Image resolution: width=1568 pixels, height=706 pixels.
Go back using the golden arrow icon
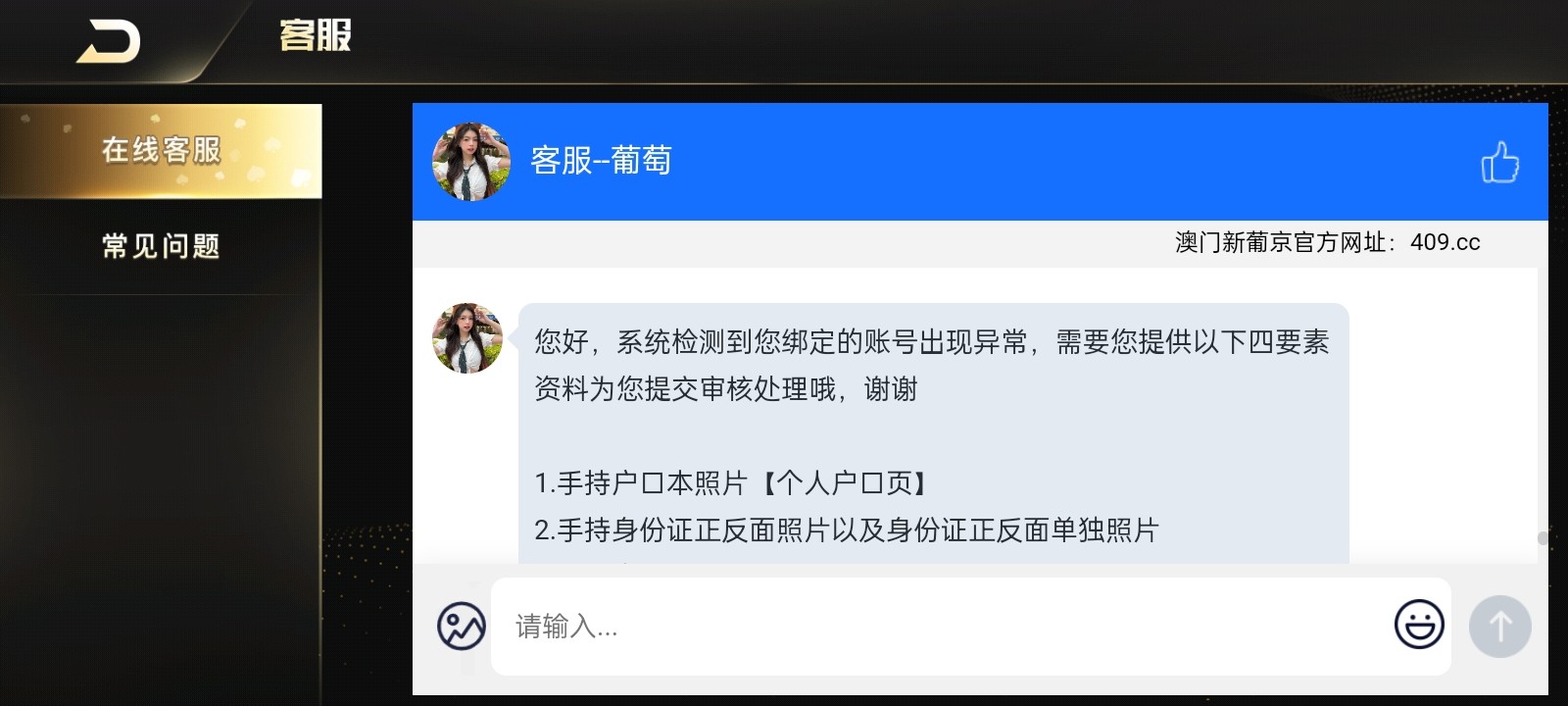point(109,41)
